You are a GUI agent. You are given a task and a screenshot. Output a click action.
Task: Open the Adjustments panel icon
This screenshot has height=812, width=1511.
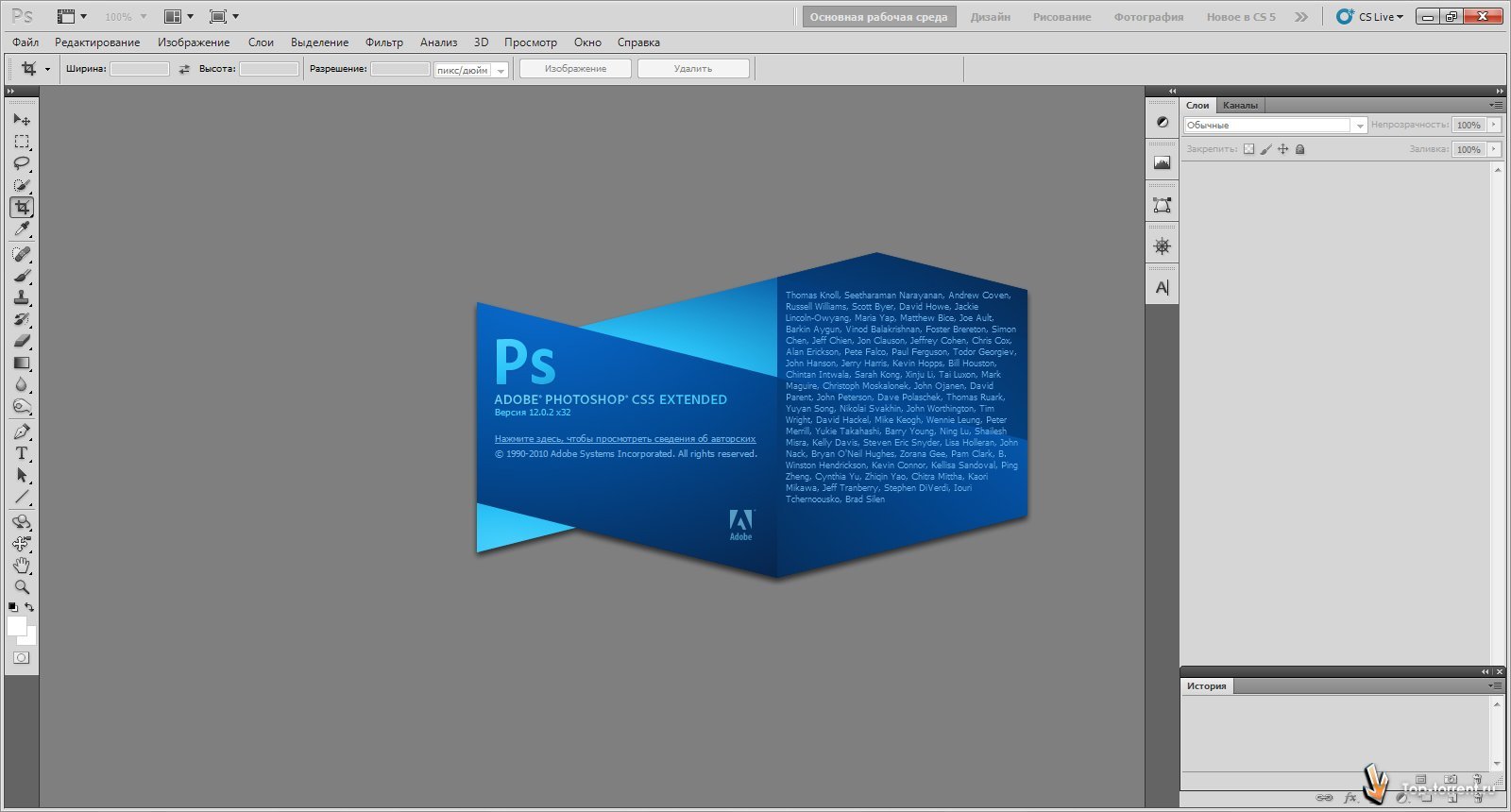[x=1163, y=122]
